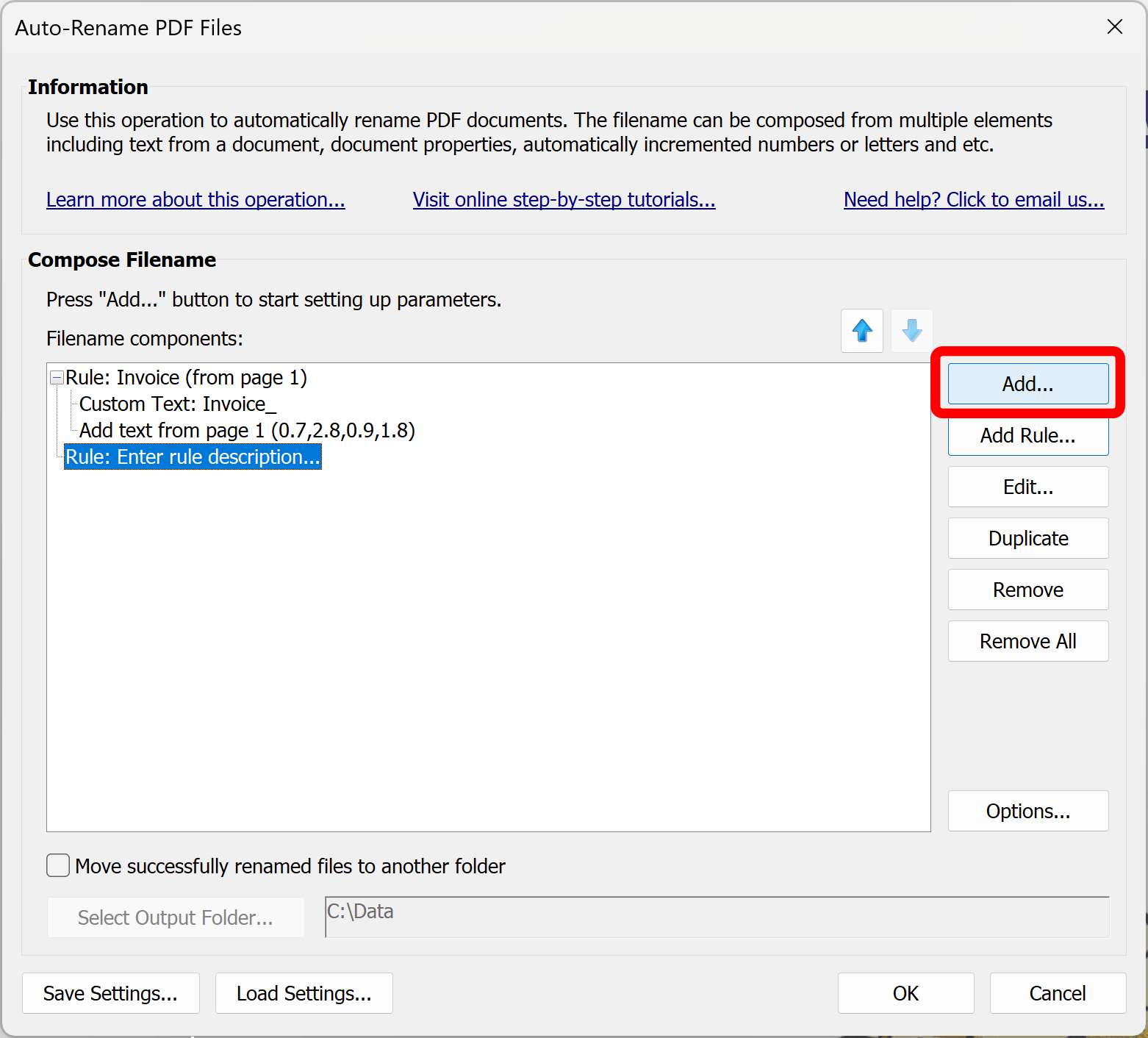
Task: Open the Options dialog
Action: tap(1027, 811)
